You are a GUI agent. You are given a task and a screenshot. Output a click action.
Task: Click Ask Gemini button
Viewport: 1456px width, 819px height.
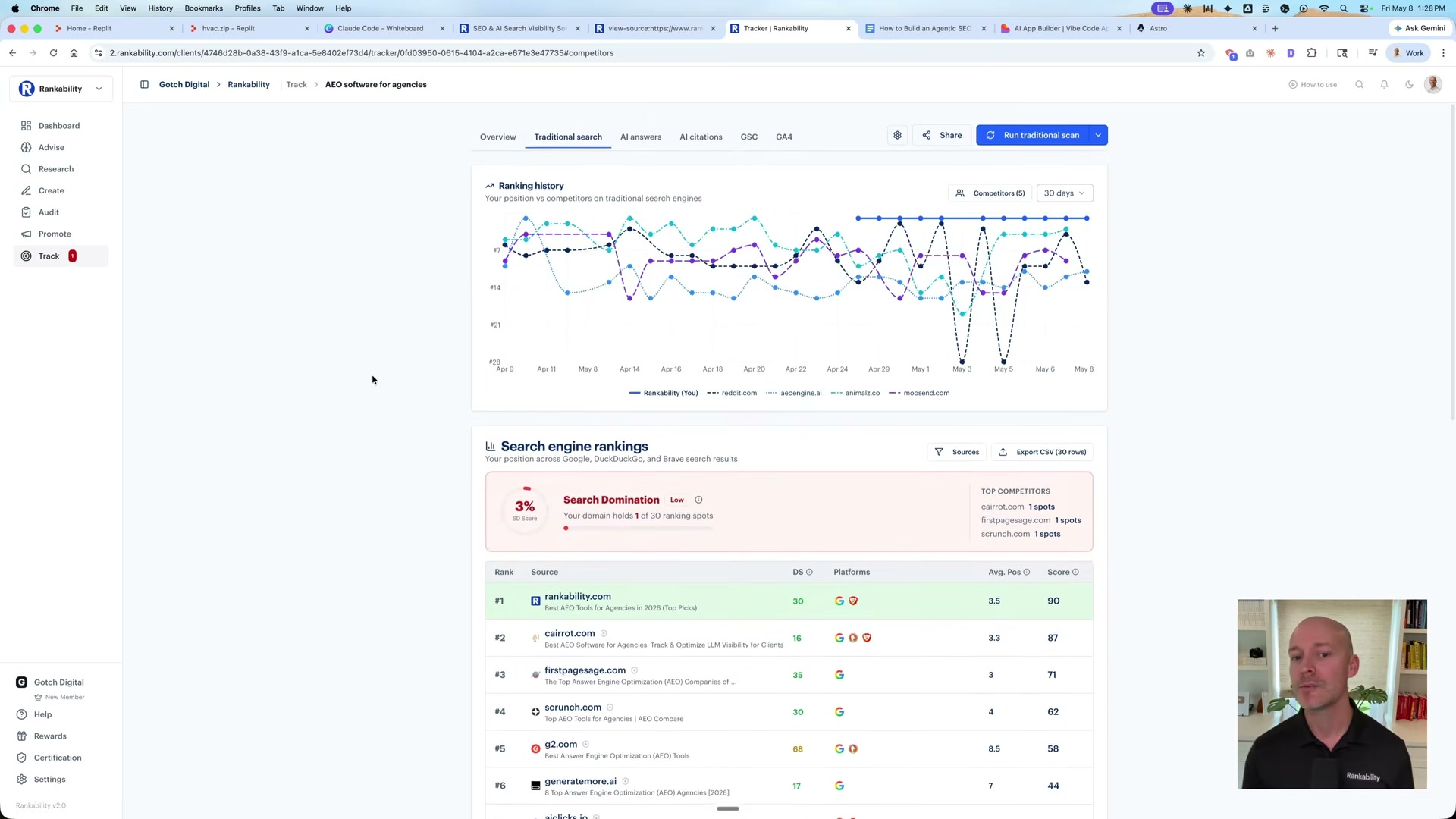[x=1420, y=28]
